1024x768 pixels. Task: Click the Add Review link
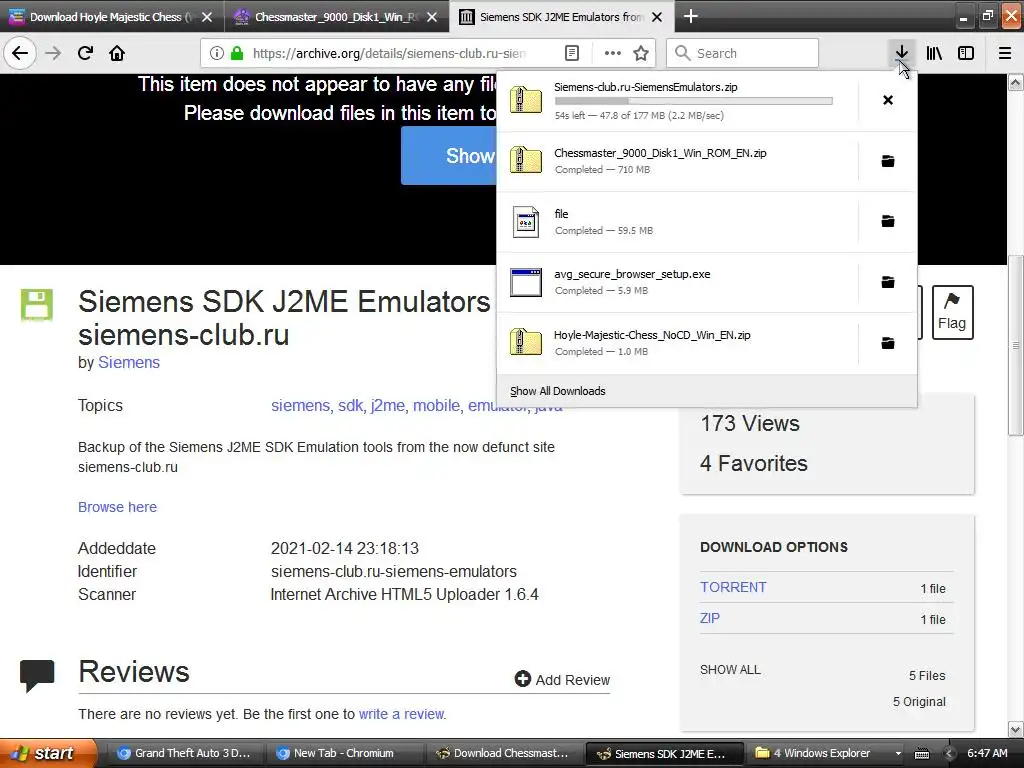(572, 680)
